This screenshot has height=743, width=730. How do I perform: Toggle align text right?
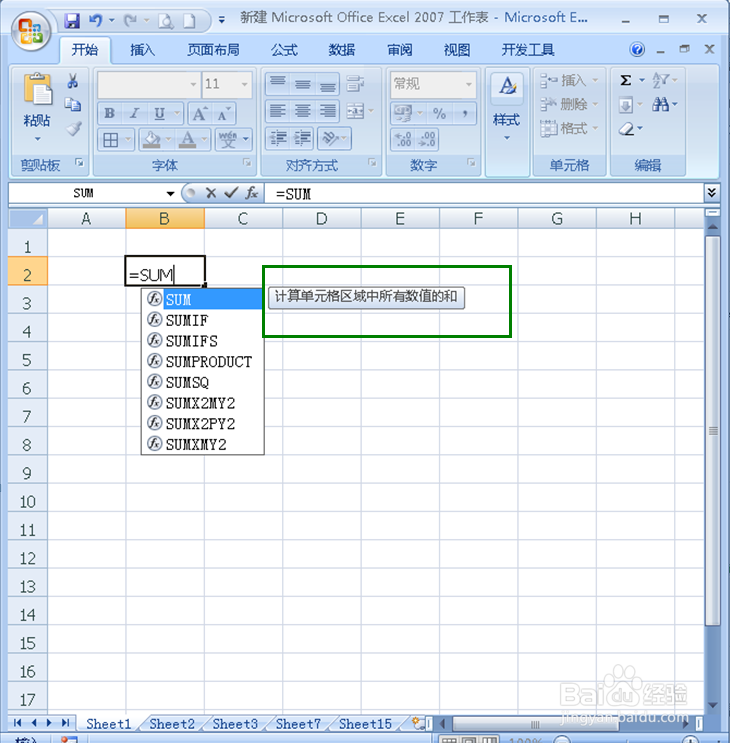point(327,111)
